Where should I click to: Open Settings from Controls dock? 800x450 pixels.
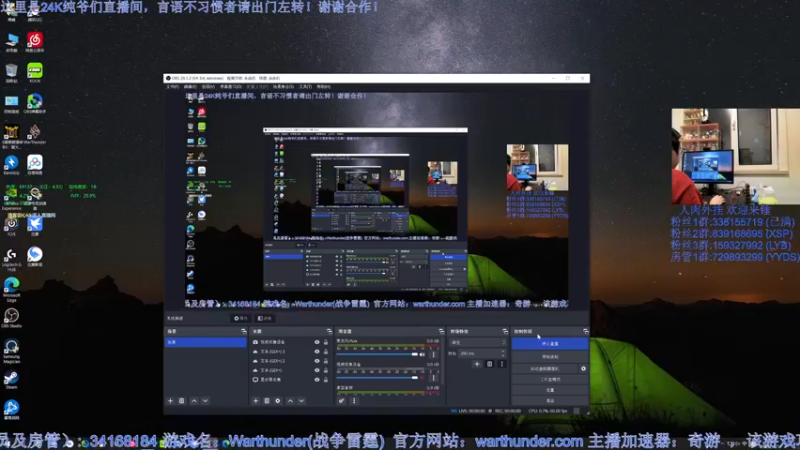click(549, 390)
